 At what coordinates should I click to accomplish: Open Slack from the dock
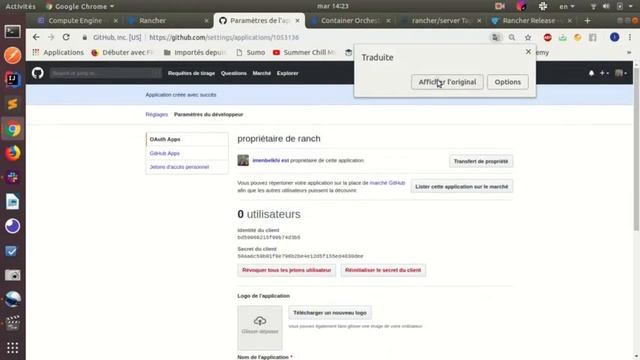pyautogui.click(x=12, y=177)
